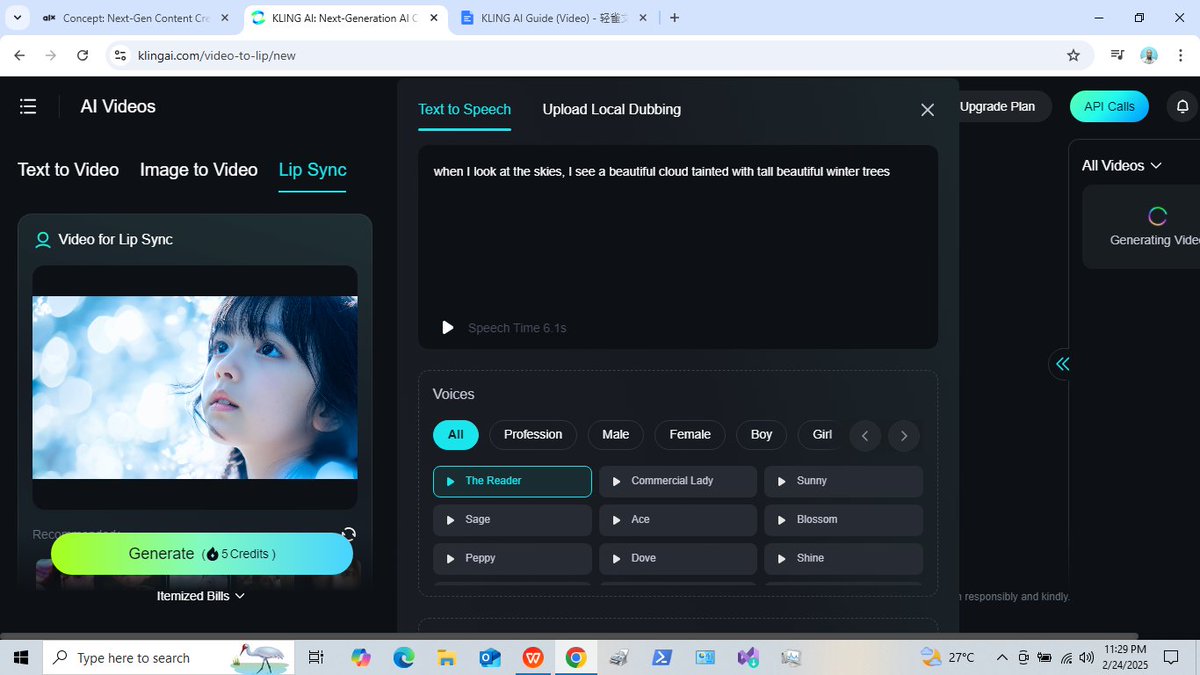The width and height of the screenshot is (1200, 675).
Task: Open the hamburger menu beside AI Videos
Action: click(x=28, y=106)
